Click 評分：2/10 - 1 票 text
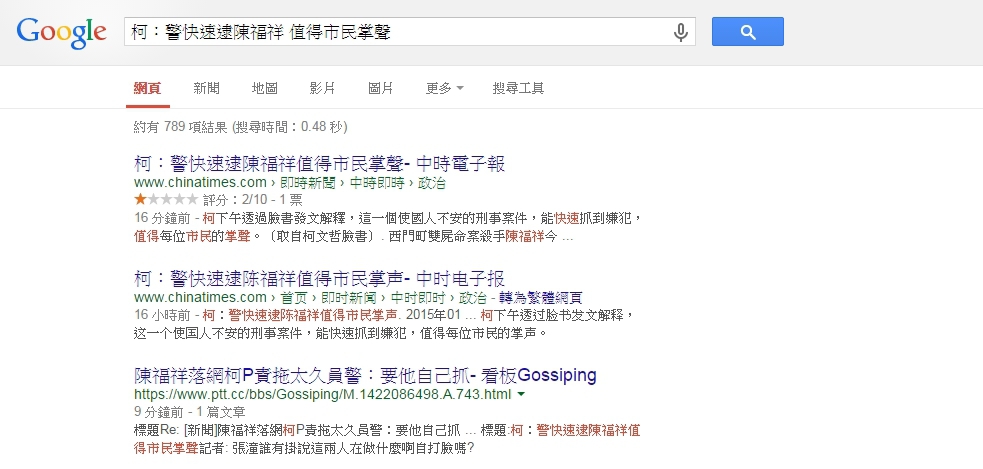The width and height of the screenshot is (983, 469). (253, 200)
